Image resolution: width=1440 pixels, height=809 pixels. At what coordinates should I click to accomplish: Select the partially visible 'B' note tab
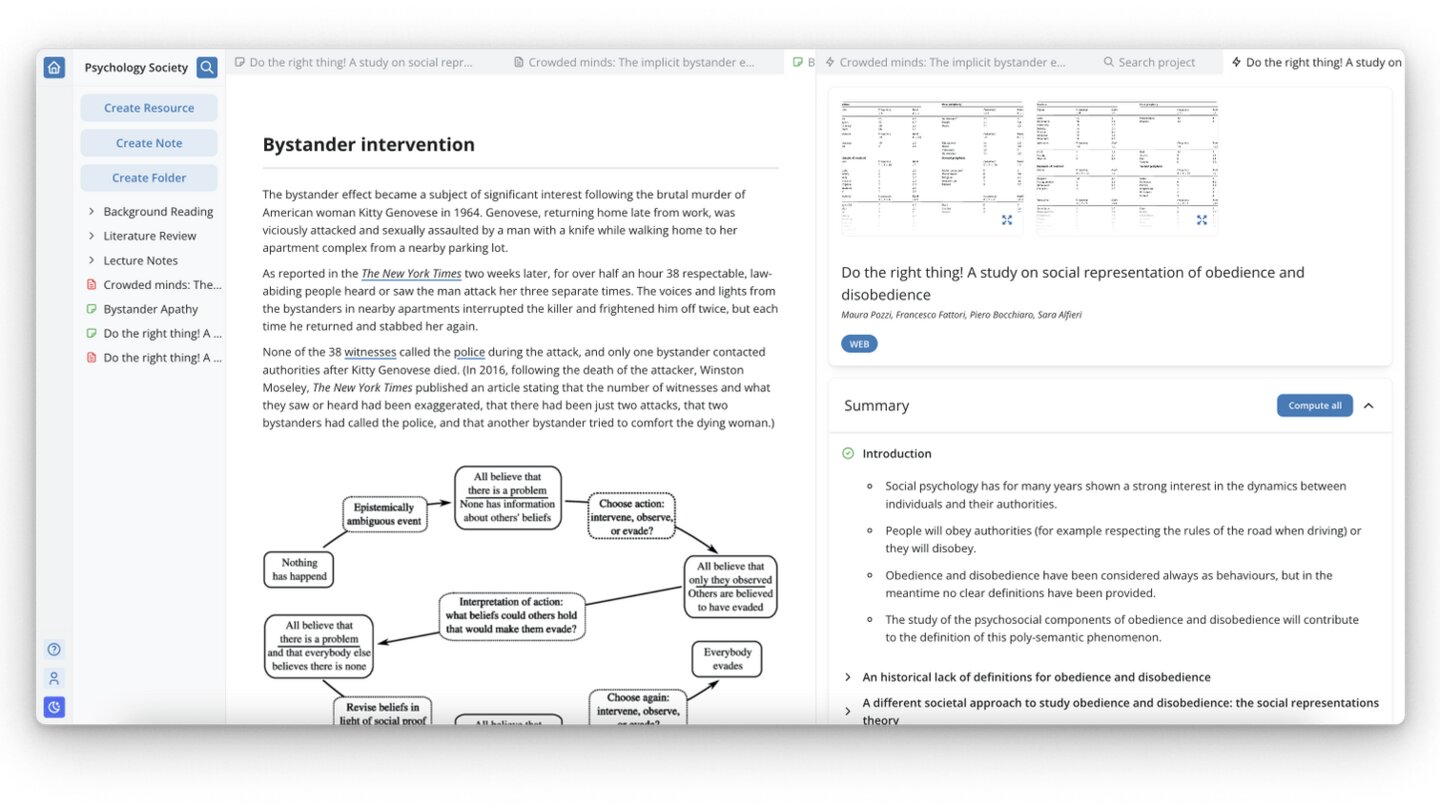(x=802, y=62)
